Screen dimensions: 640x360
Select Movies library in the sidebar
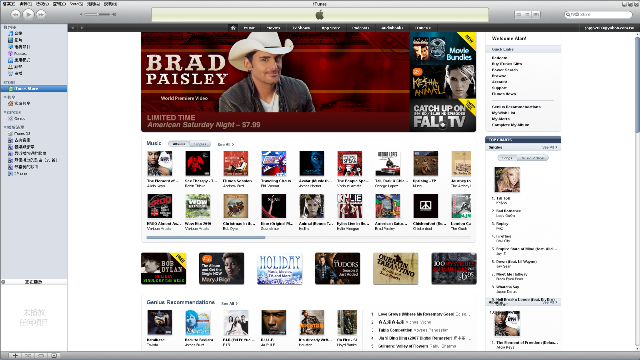click(18, 40)
